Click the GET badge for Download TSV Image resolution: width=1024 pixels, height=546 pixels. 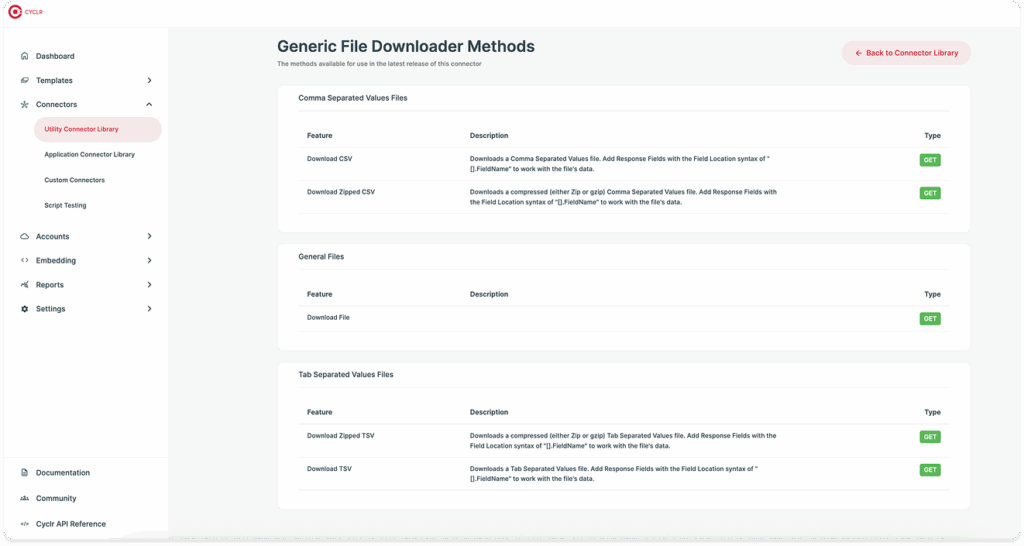[x=930, y=470]
